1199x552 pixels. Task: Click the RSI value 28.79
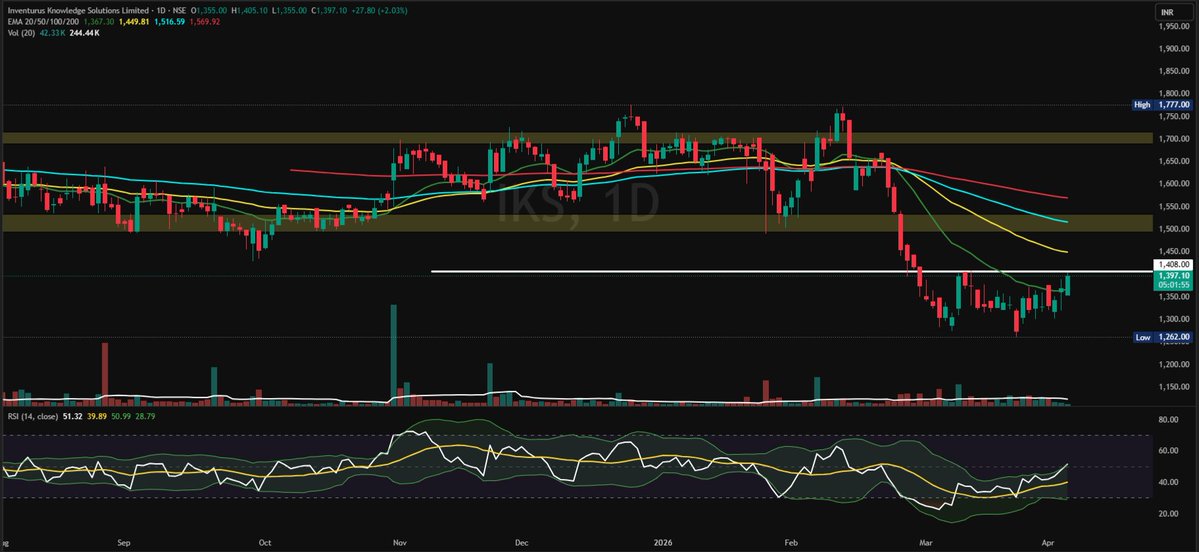pos(145,417)
